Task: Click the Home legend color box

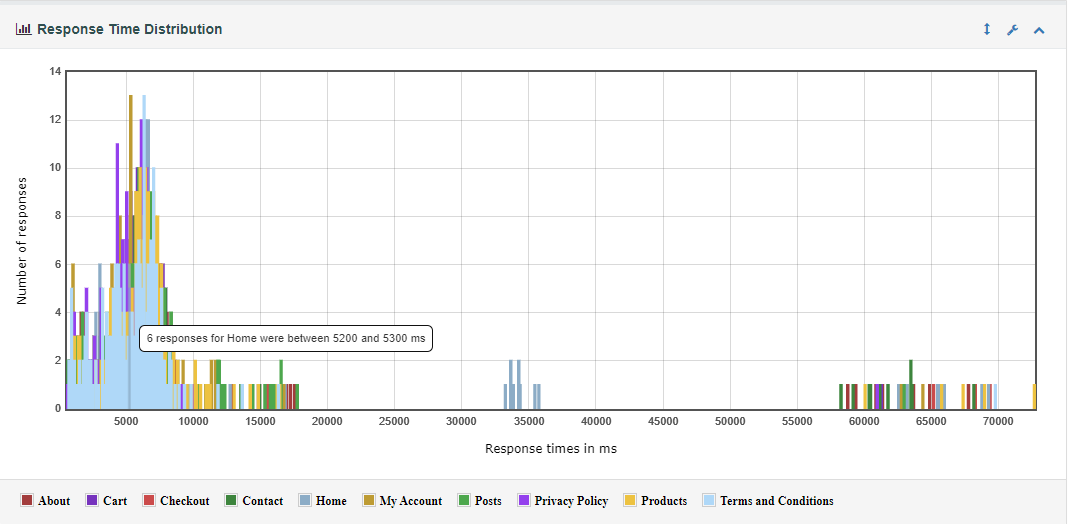Action: click(305, 500)
